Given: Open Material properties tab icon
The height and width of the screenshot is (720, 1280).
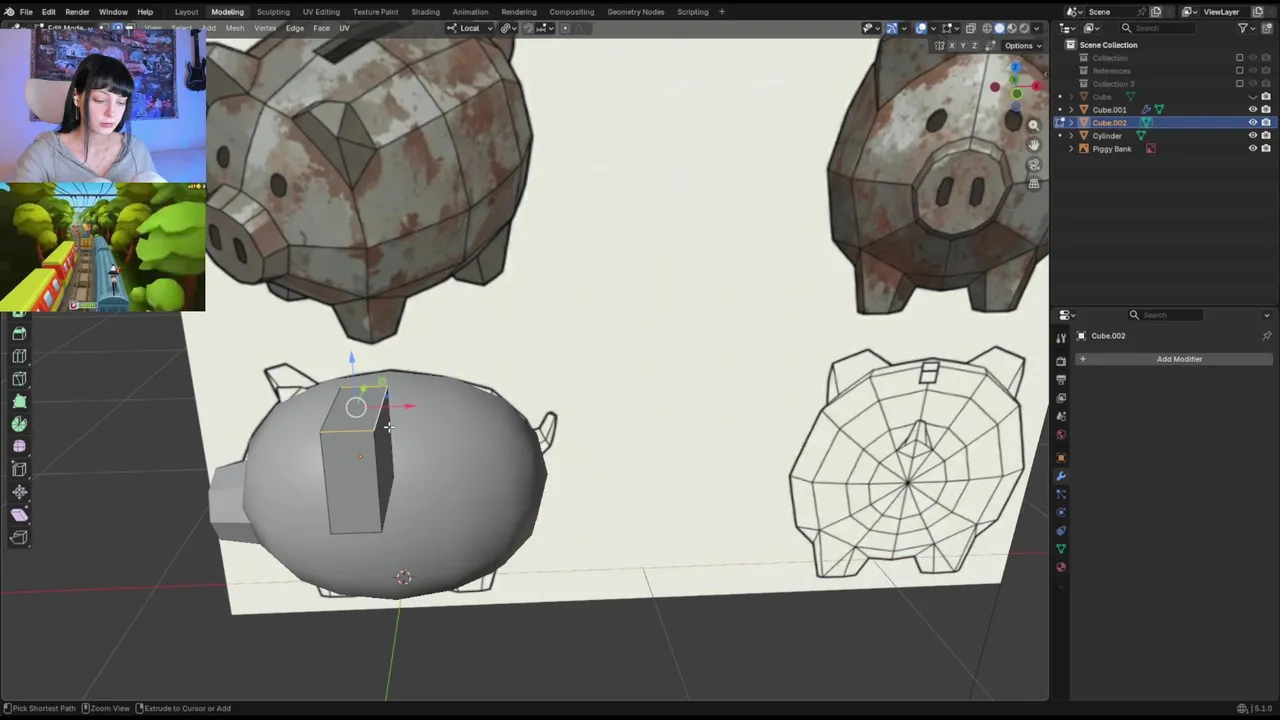Looking at the screenshot, I should [x=1061, y=567].
